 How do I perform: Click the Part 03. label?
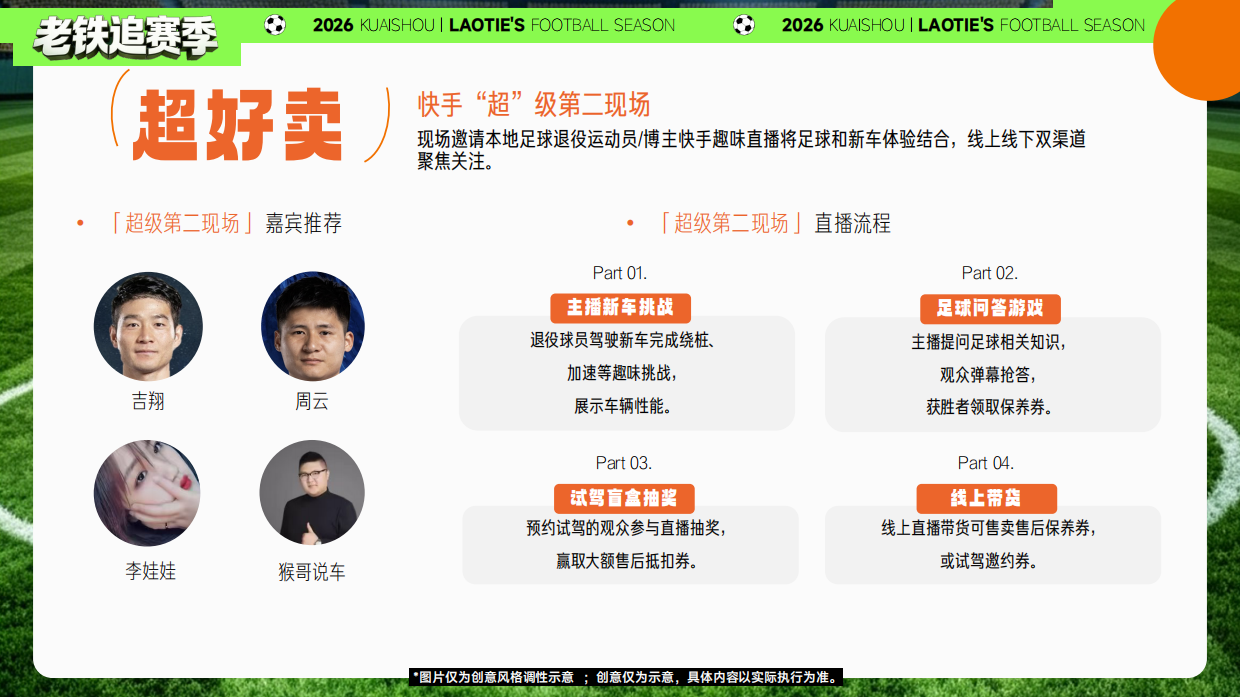[624, 463]
